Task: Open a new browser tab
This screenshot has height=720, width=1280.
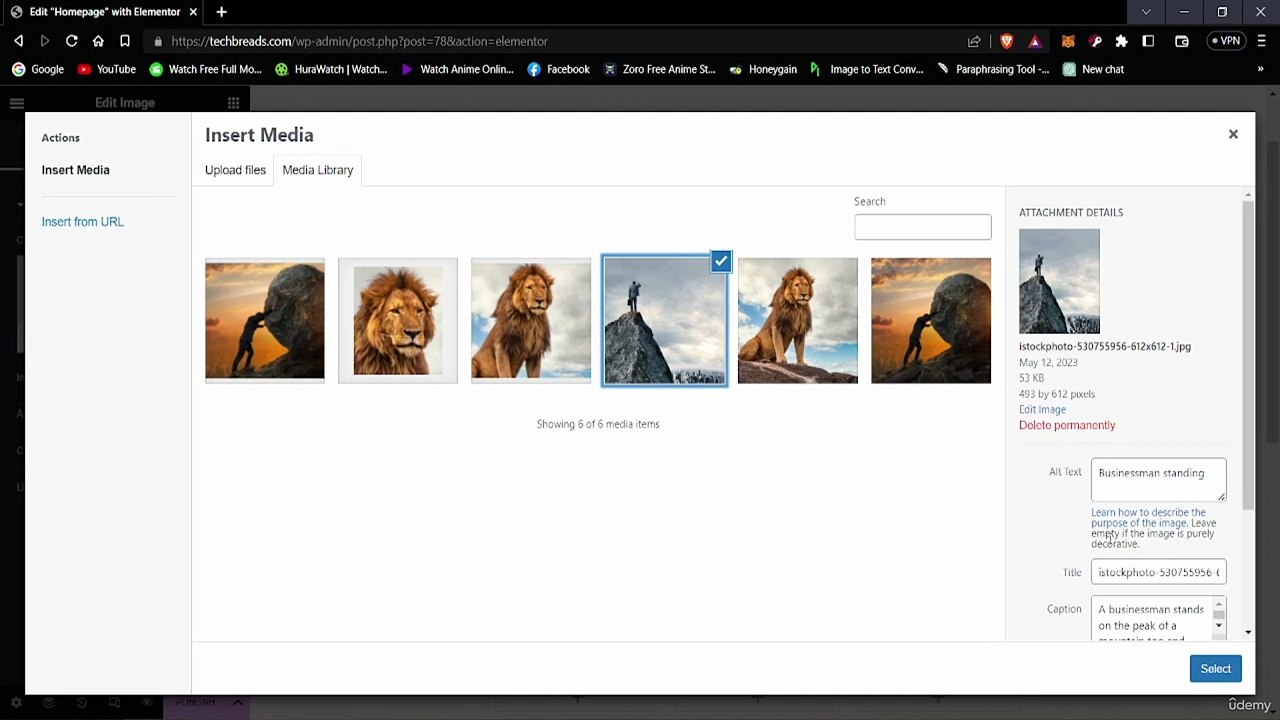Action: 221,12
